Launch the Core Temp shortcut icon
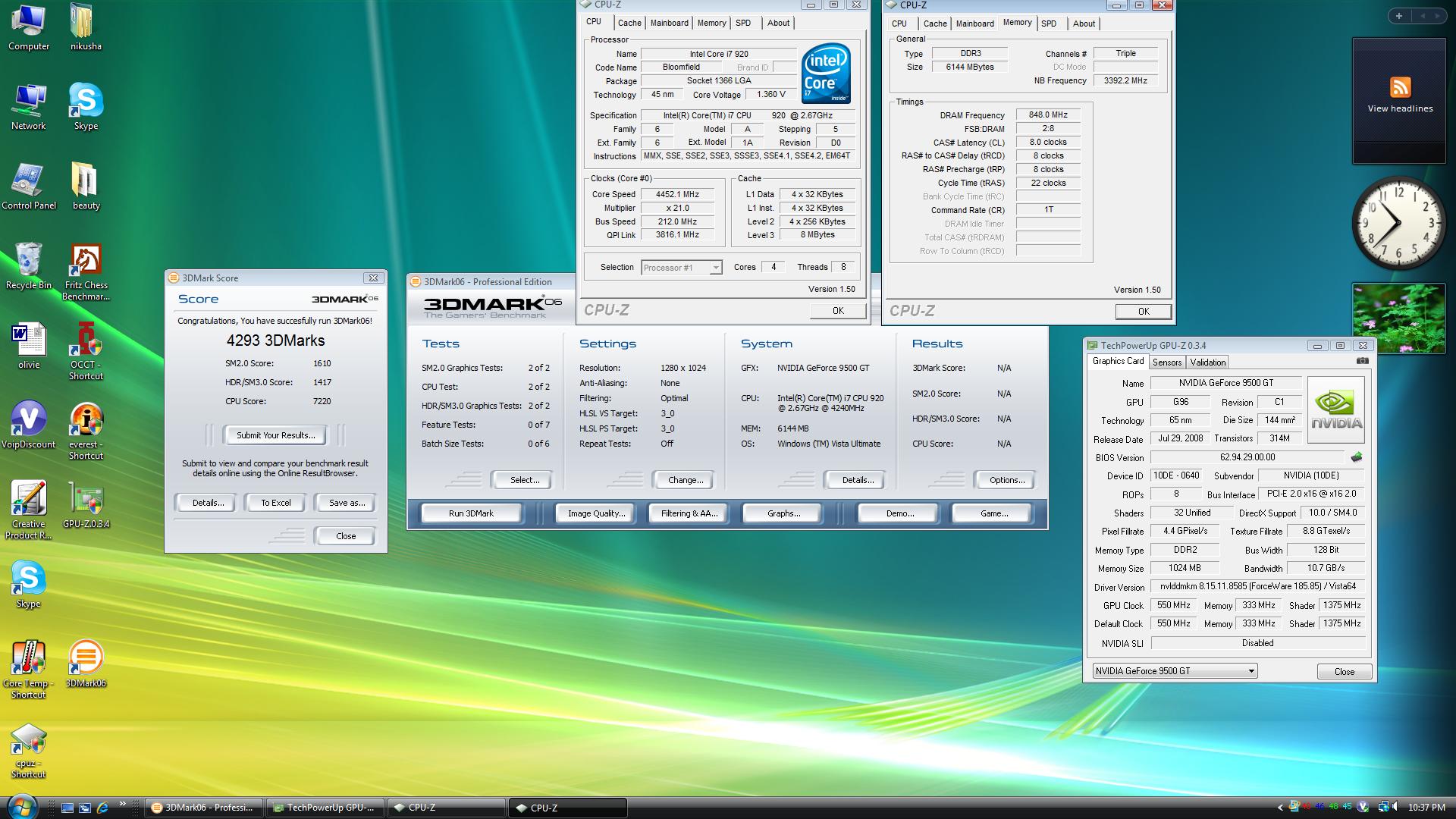Screen dimensions: 1456x819 (28, 670)
